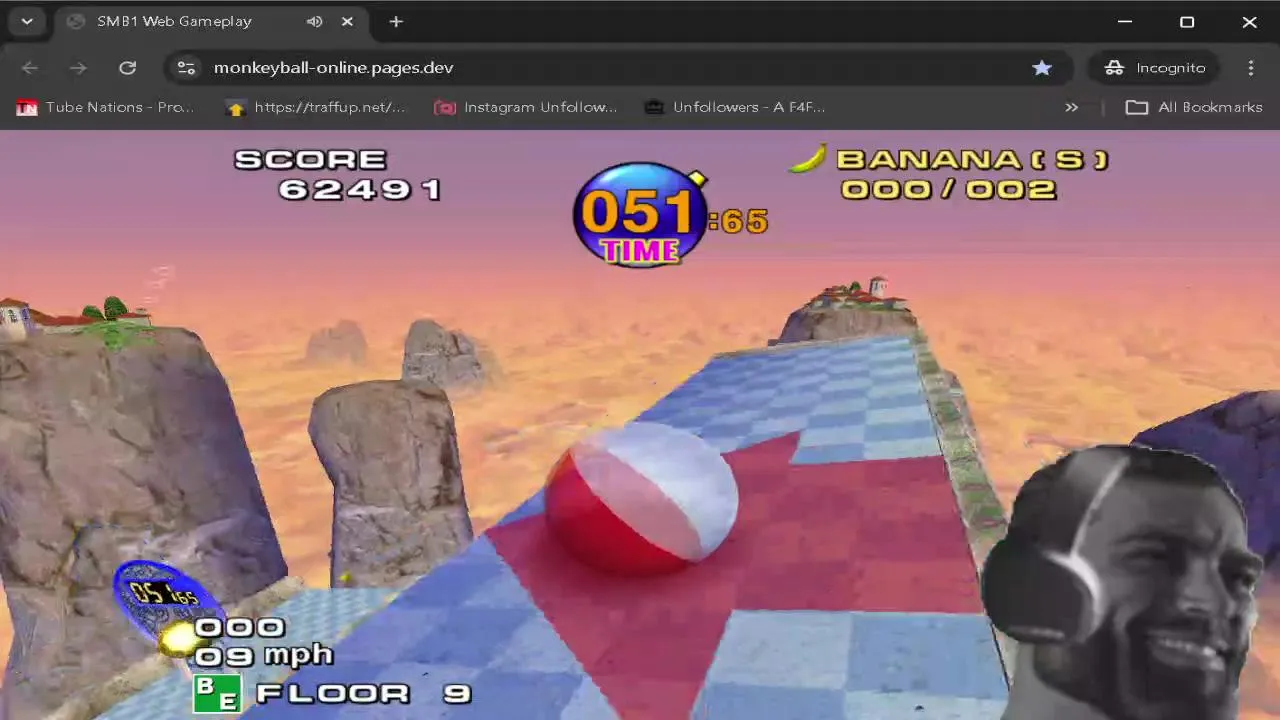Open the tab search dropdown arrow
Viewport: 1280px width, 720px height.
(27, 21)
